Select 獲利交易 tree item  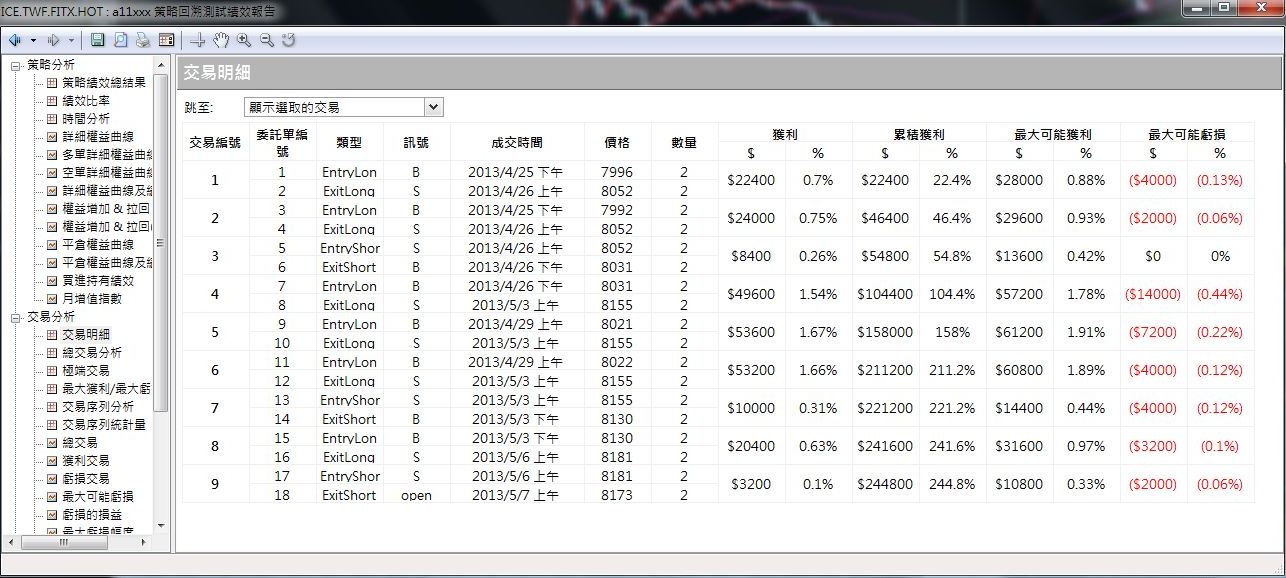coord(86,461)
